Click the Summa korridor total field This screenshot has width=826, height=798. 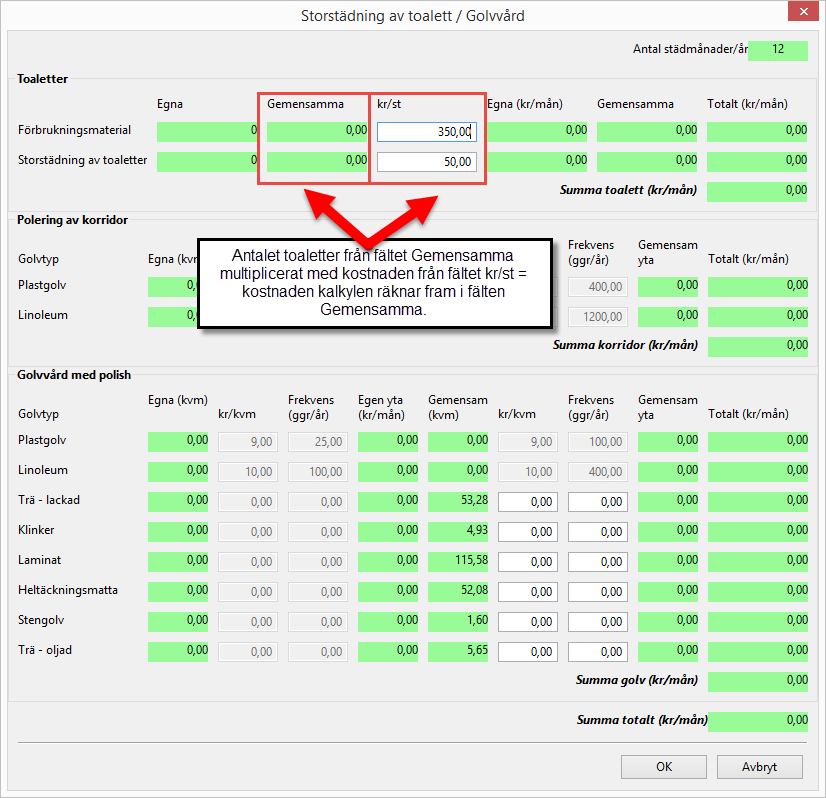pos(757,346)
